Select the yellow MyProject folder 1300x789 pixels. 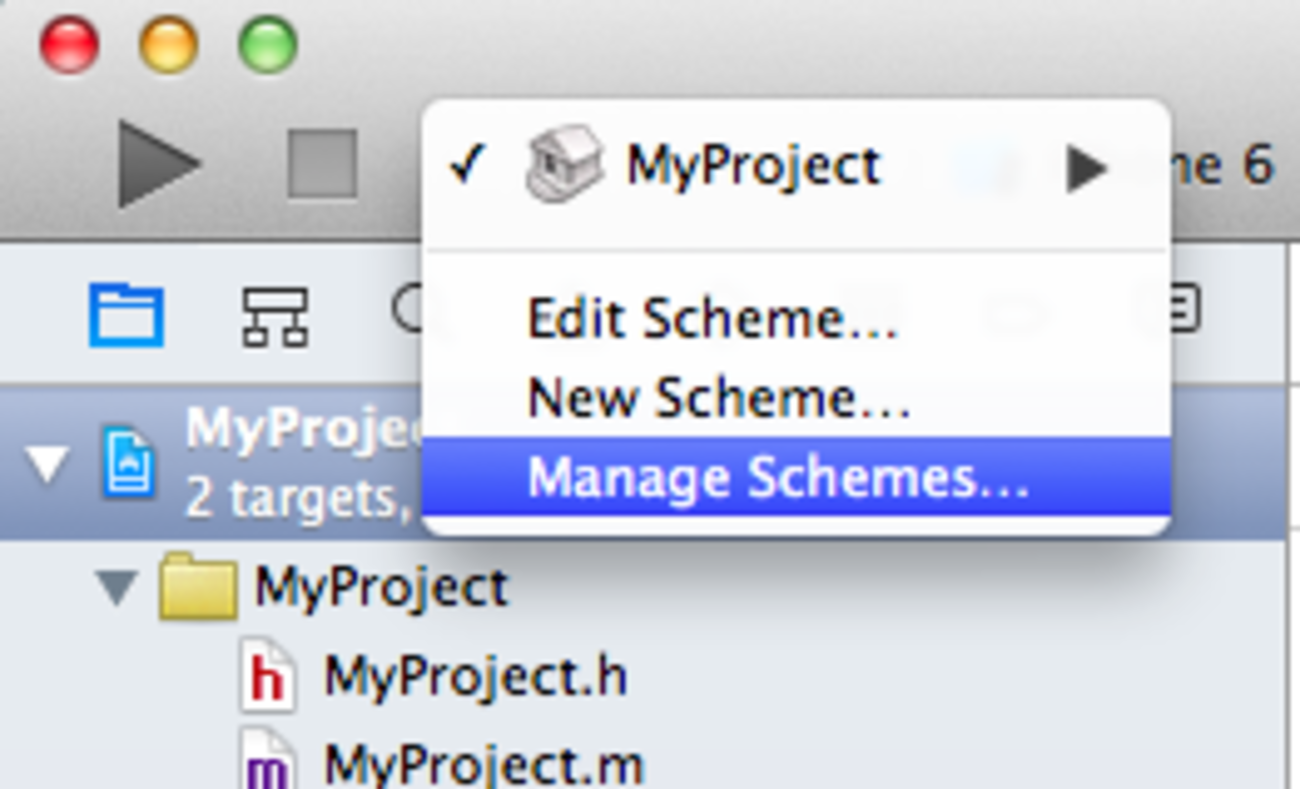point(380,587)
